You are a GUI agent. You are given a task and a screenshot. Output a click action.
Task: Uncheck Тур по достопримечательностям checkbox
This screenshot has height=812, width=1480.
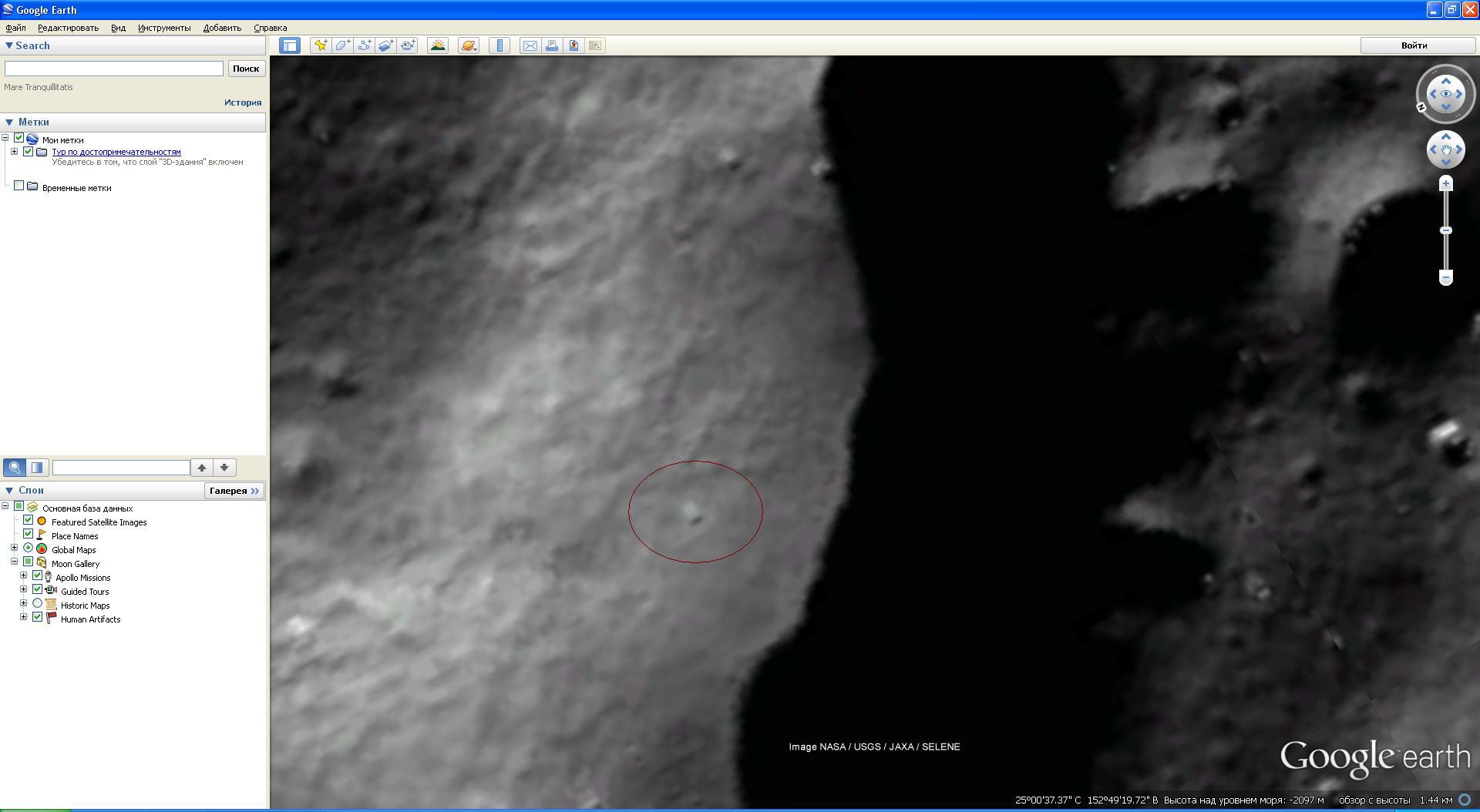coord(29,151)
